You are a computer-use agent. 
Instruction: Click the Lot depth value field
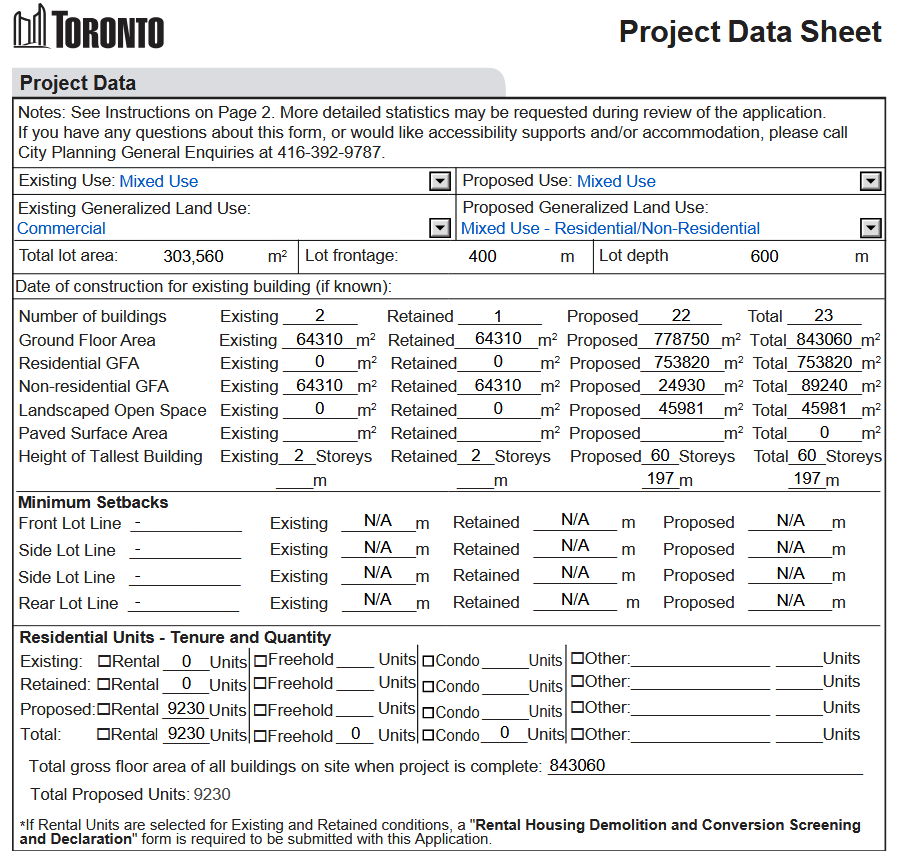point(764,256)
